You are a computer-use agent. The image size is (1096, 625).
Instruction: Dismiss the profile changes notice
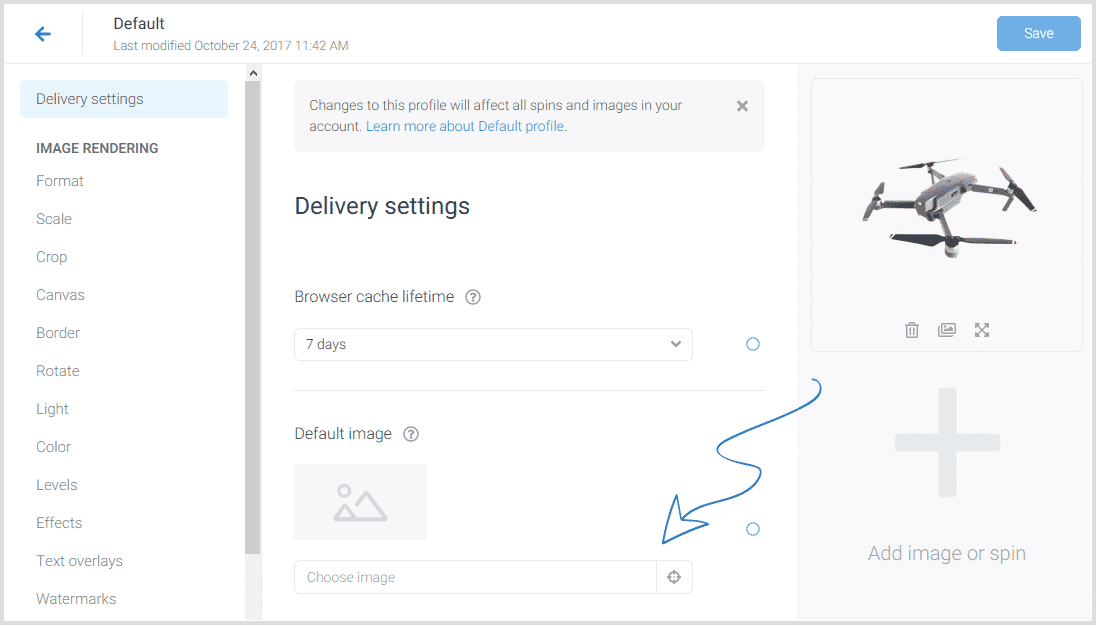pos(742,106)
